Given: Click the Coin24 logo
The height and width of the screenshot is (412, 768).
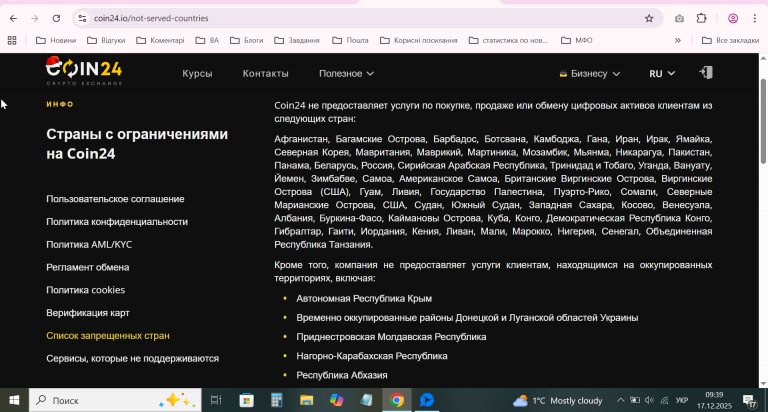Looking at the screenshot, I should point(84,71).
